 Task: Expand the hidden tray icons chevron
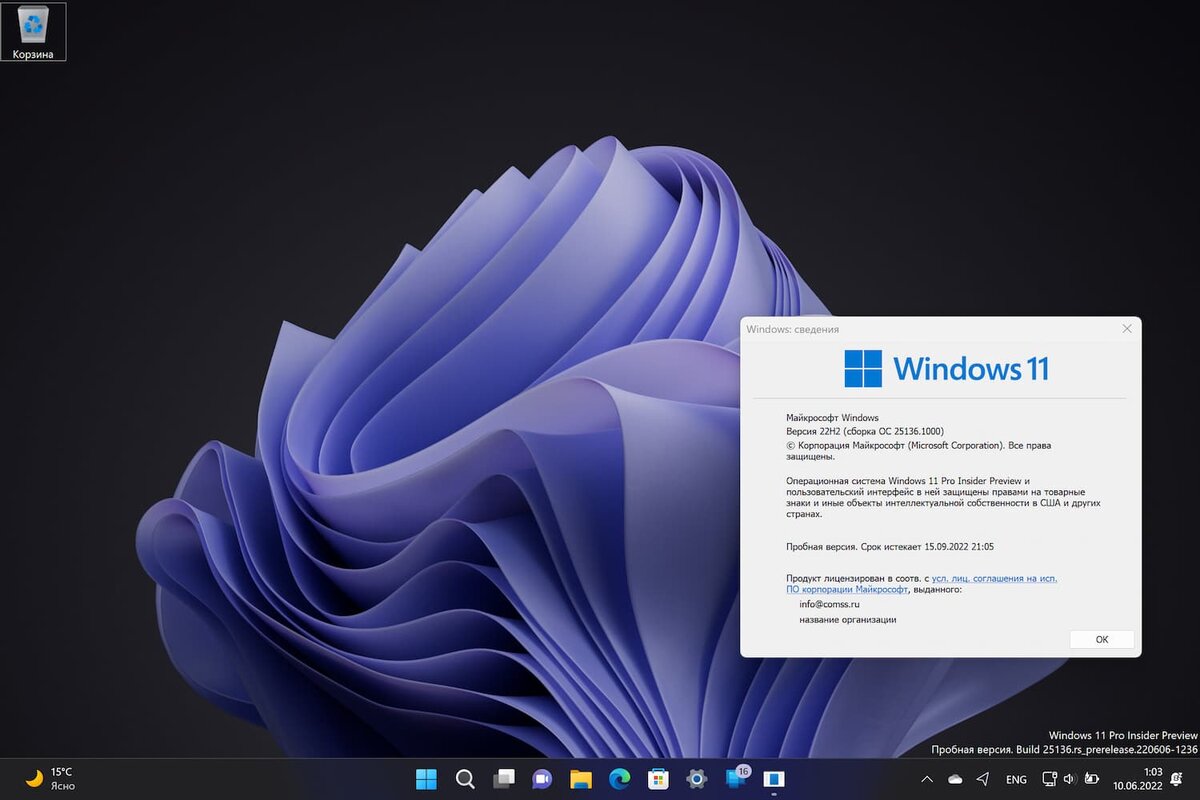(x=927, y=779)
